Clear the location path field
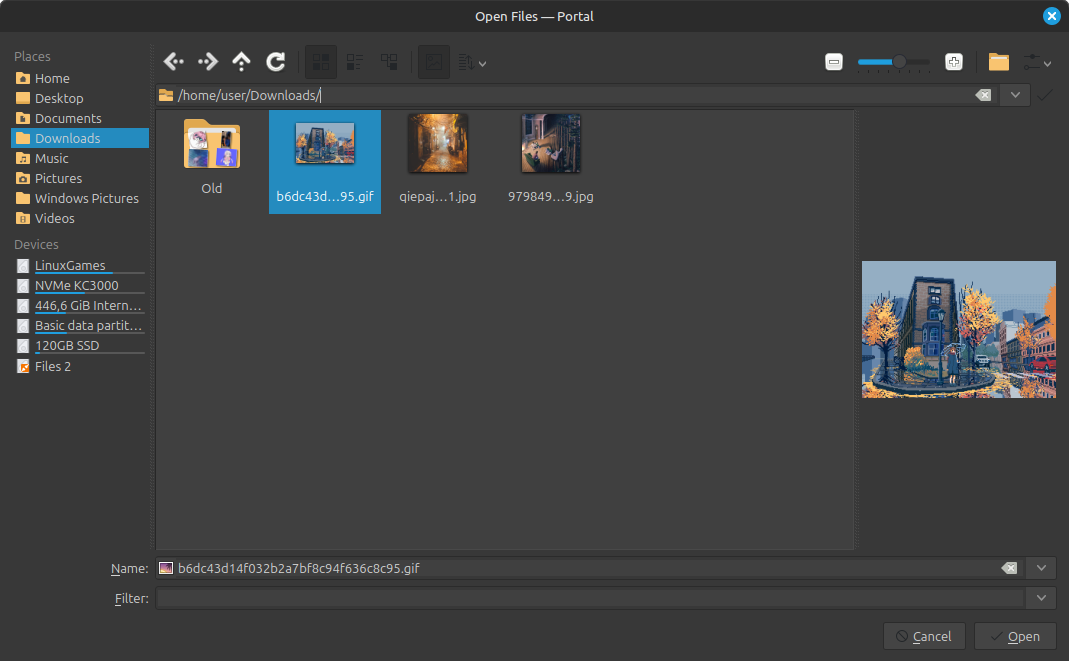The width and height of the screenshot is (1069, 661). (983, 95)
